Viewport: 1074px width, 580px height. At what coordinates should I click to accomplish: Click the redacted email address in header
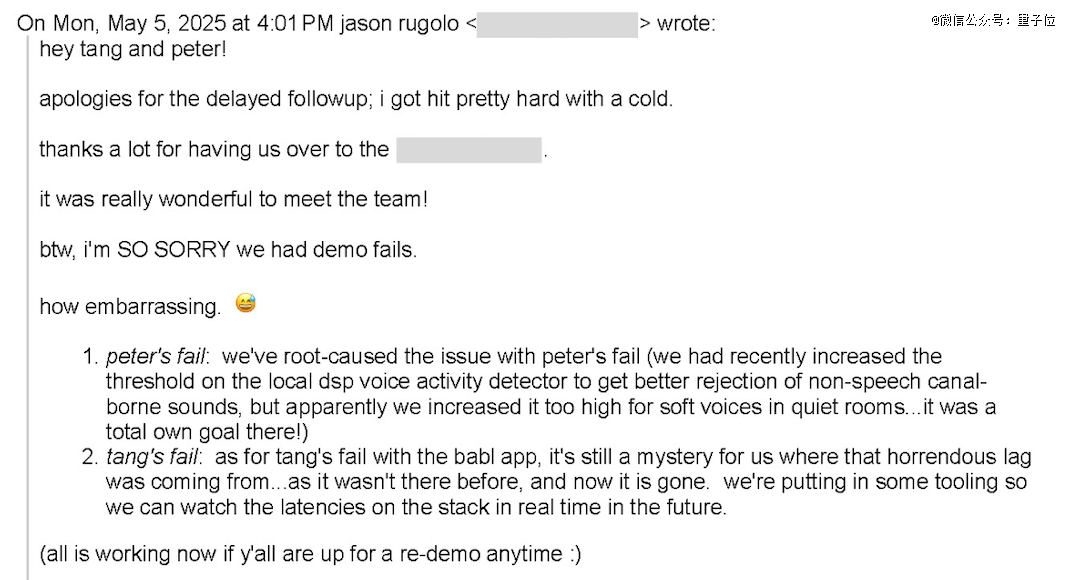click(557, 24)
